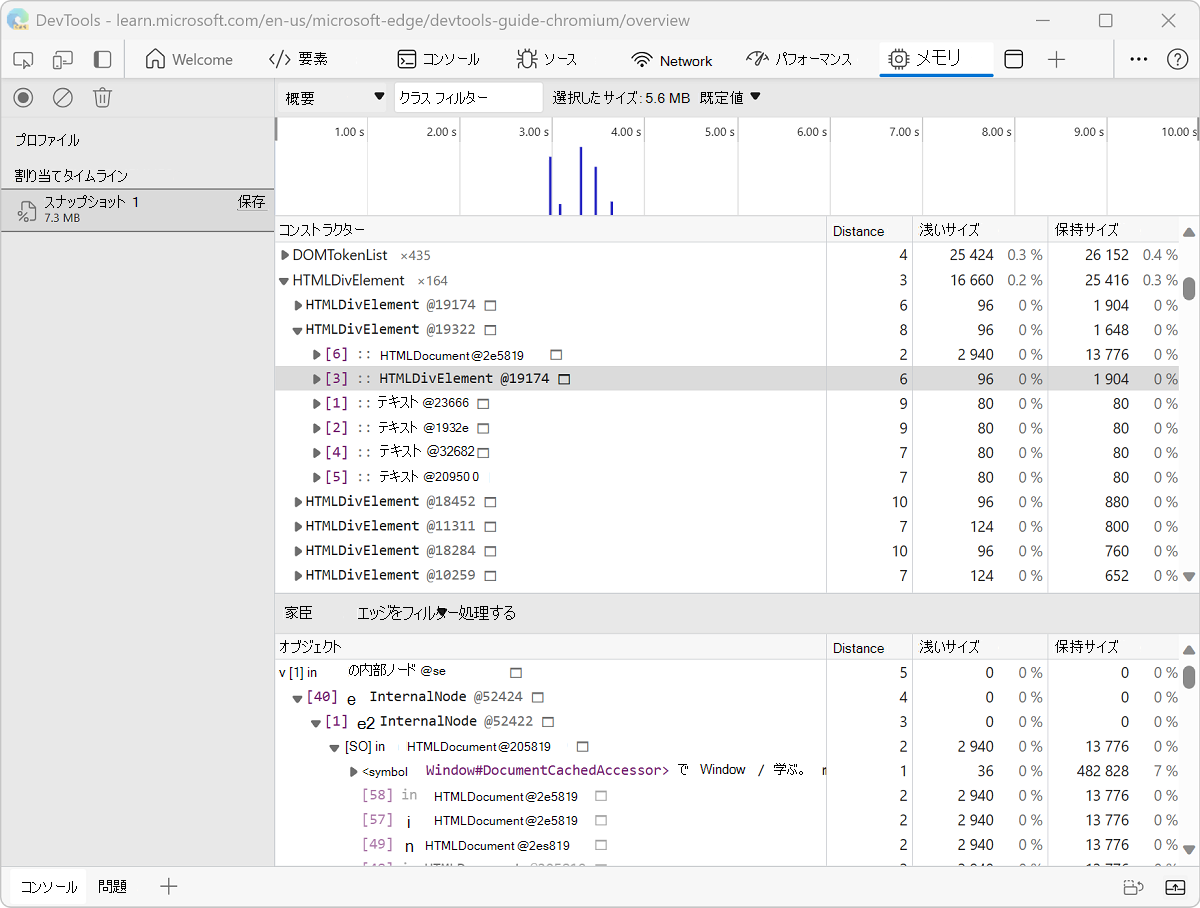Toggle device emulation icon

63,60
